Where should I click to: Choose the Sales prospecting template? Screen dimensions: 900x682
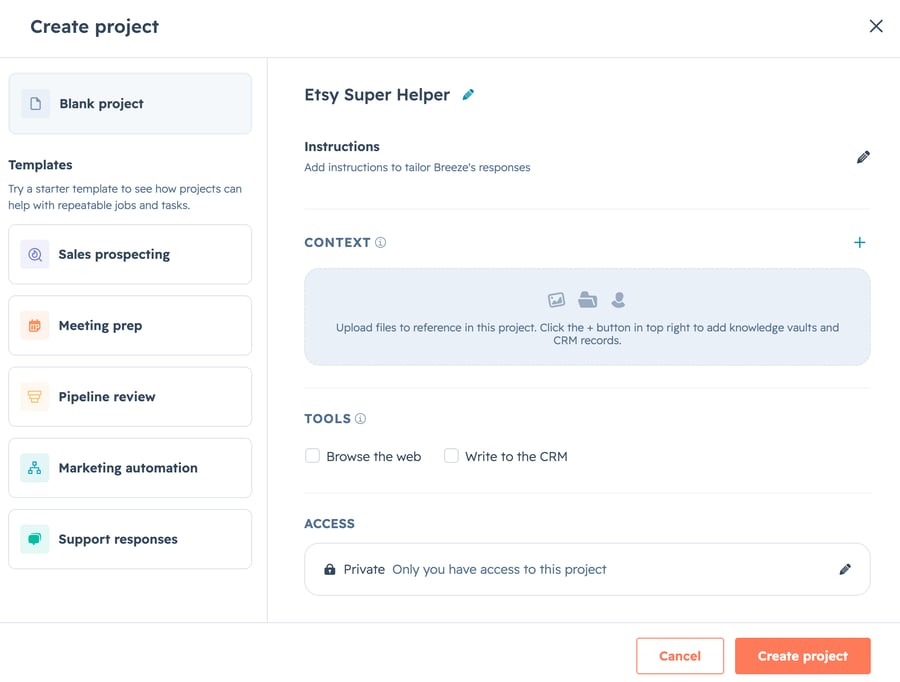(x=130, y=254)
